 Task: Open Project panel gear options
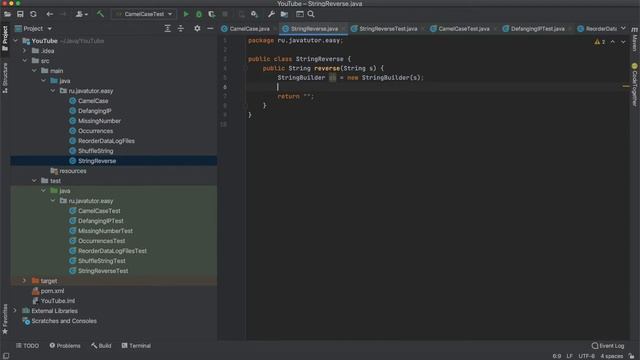click(197, 28)
